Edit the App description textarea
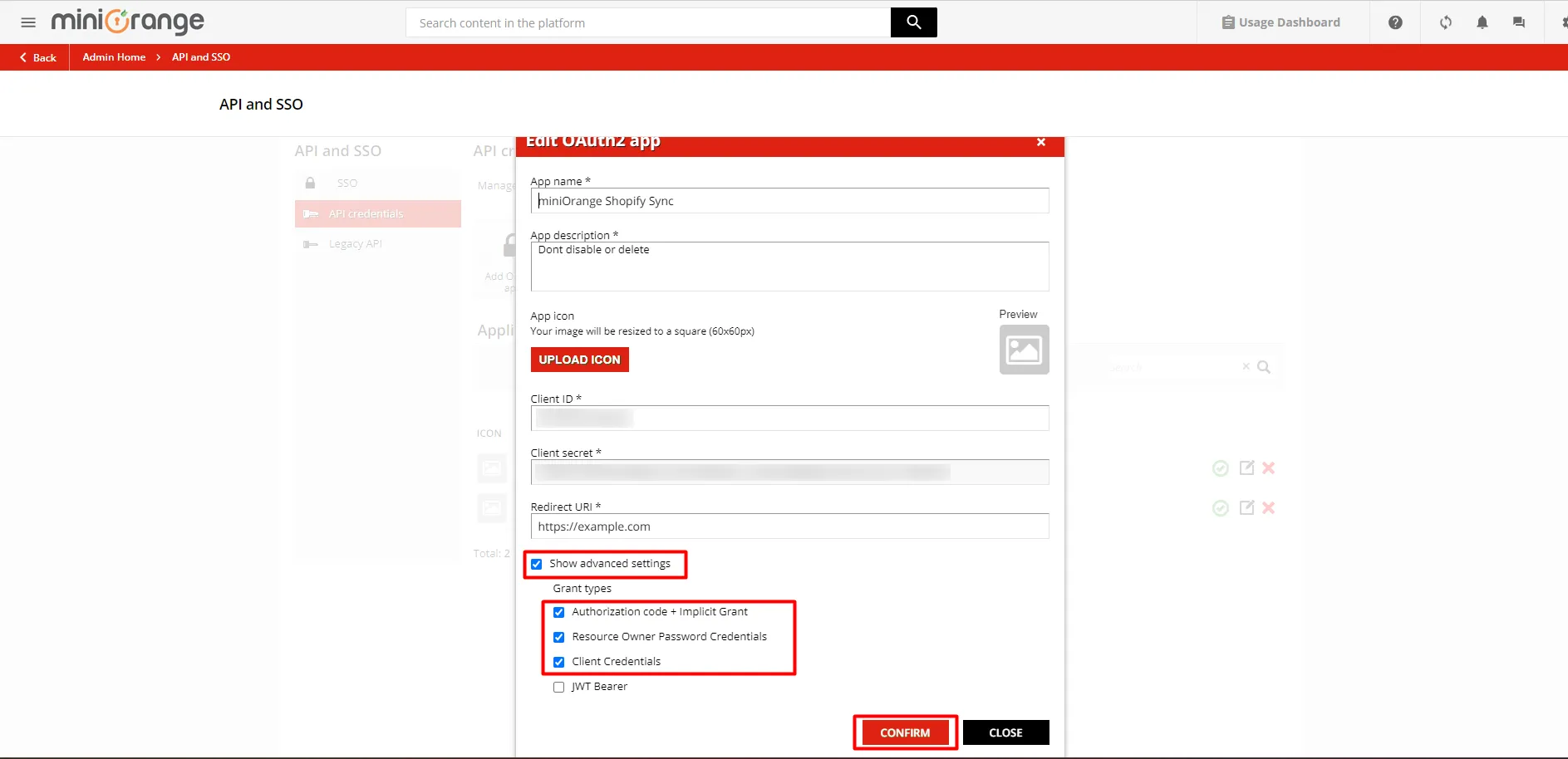1568x759 pixels. (x=789, y=267)
